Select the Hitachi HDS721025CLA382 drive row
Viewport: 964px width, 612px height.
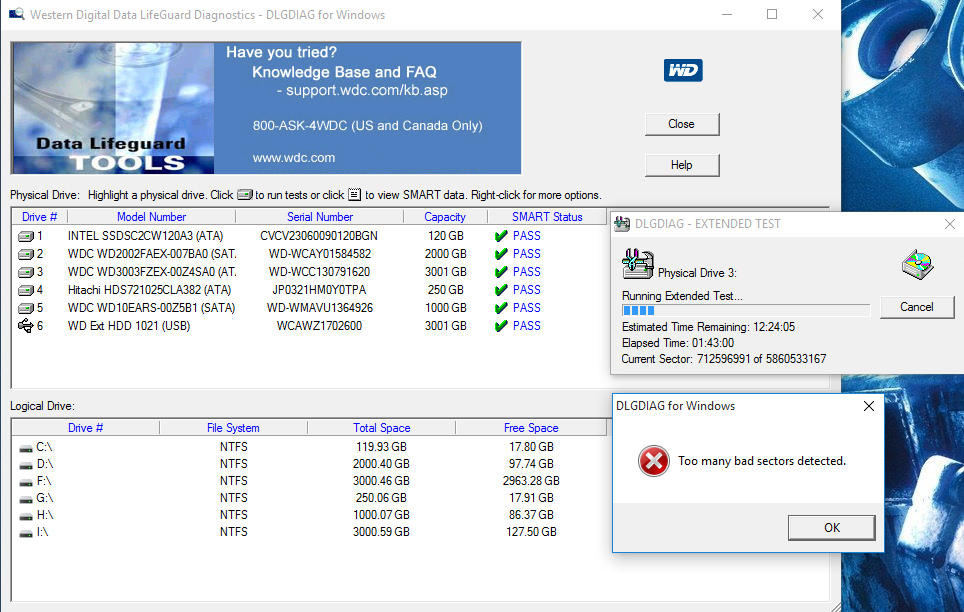309,290
